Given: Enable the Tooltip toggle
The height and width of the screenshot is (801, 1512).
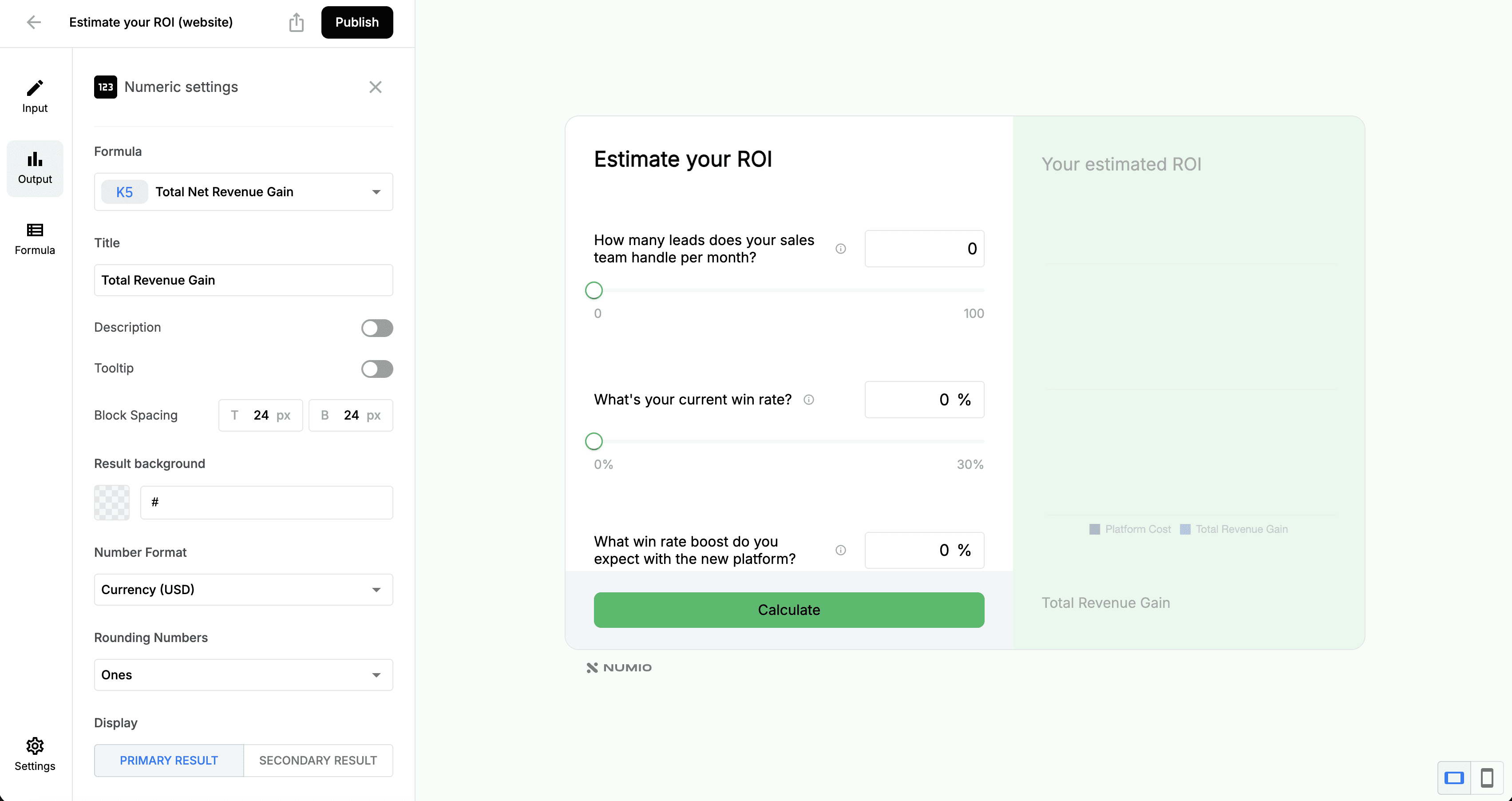Looking at the screenshot, I should [377, 369].
